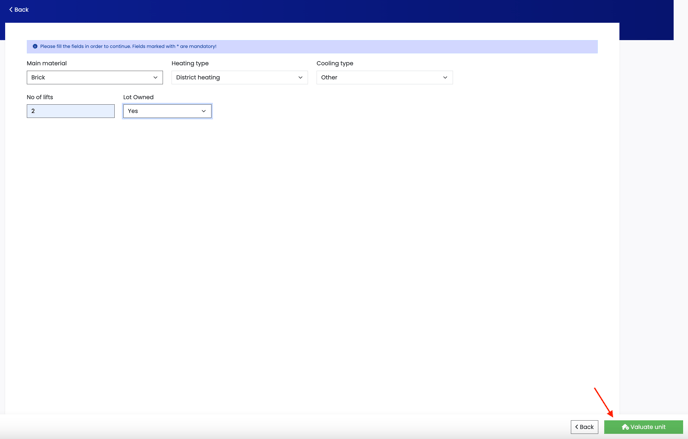Click the chevron arrow in the Heating type field
The height and width of the screenshot is (439, 688).
[300, 77]
